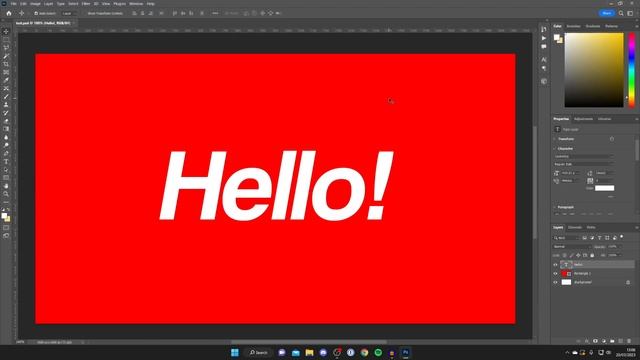The width and height of the screenshot is (640, 360).
Task: Filter layers by type layers (T icon)
Action: point(599,238)
